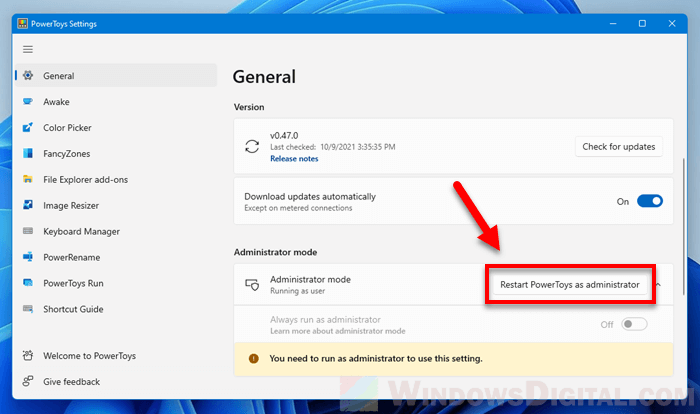The image size is (700, 414).
Task: Click the vertical scrollbar of settings pane
Action: tap(683, 226)
